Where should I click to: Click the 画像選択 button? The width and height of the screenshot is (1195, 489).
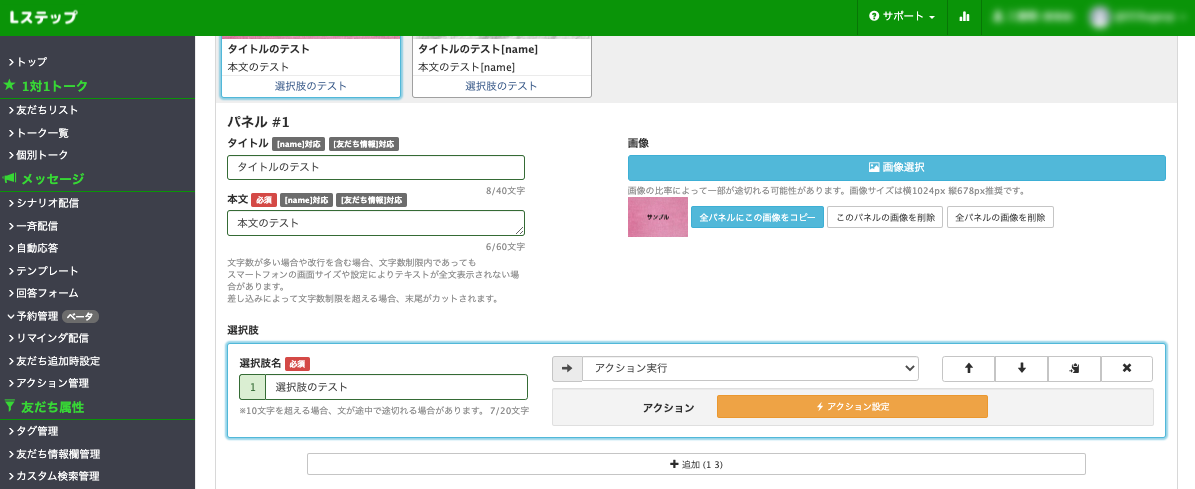(x=896, y=168)
